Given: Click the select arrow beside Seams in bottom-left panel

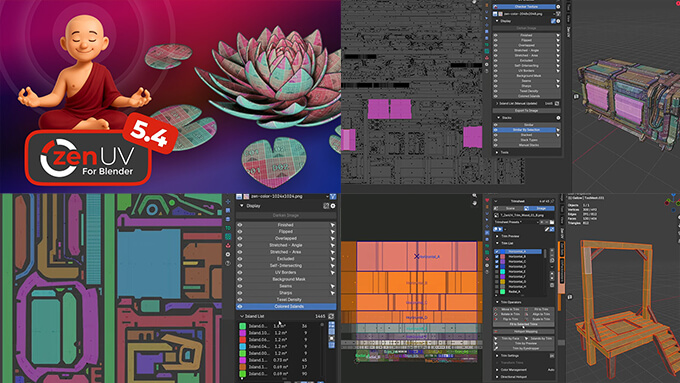Looking at the screenshot, I should pyautogui.click(x=333, y=286).
